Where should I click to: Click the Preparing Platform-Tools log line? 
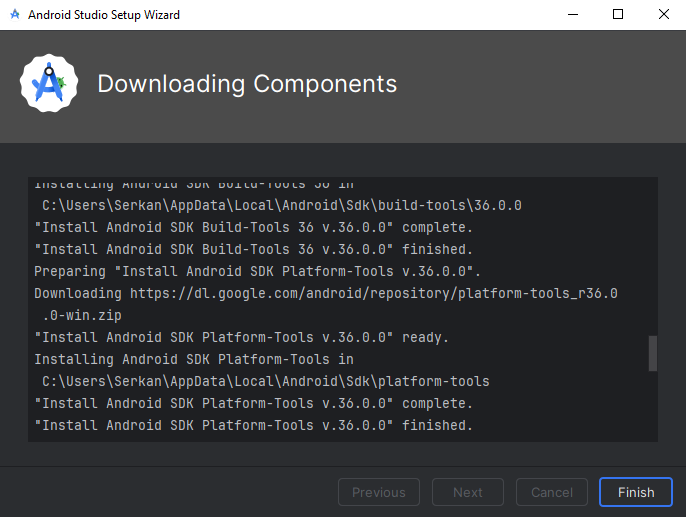[x=257, y=271]
